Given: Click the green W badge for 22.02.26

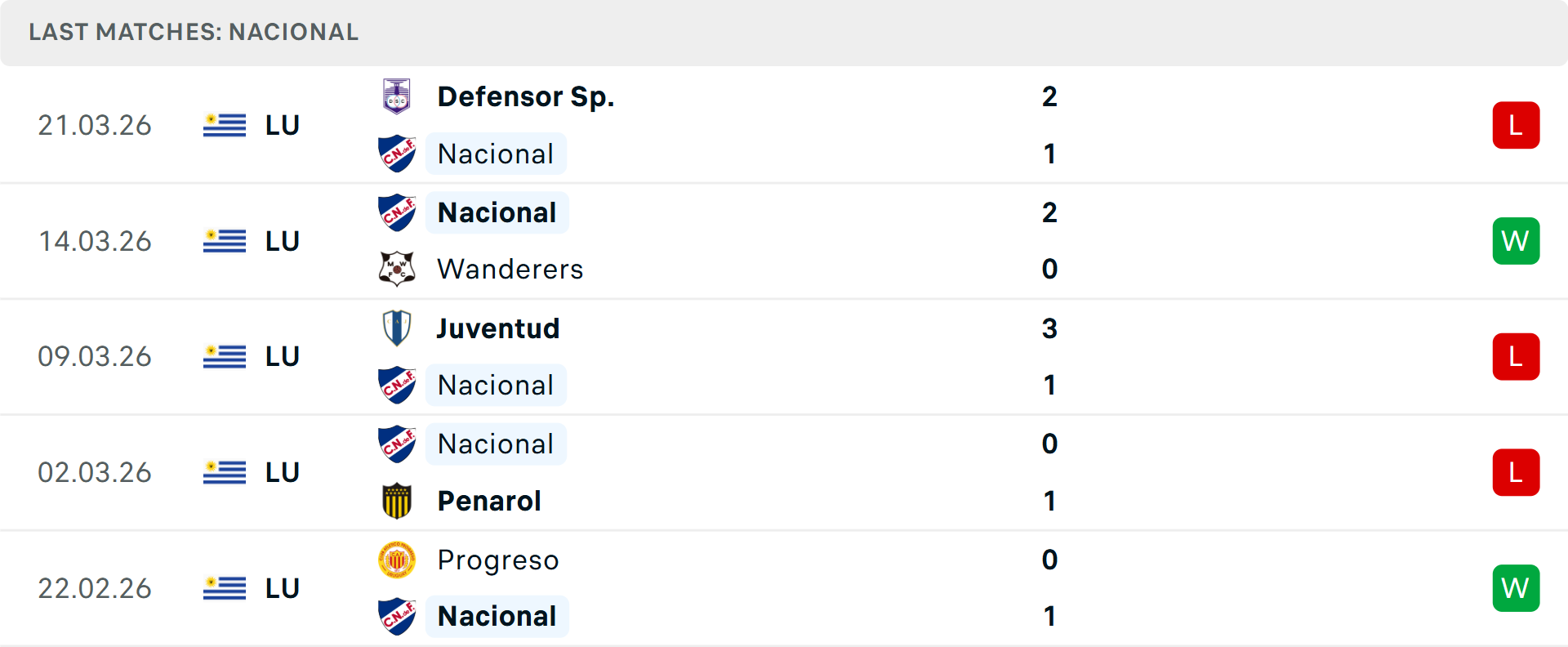Looking at the screenshot, I should [x=1516, y=588].
